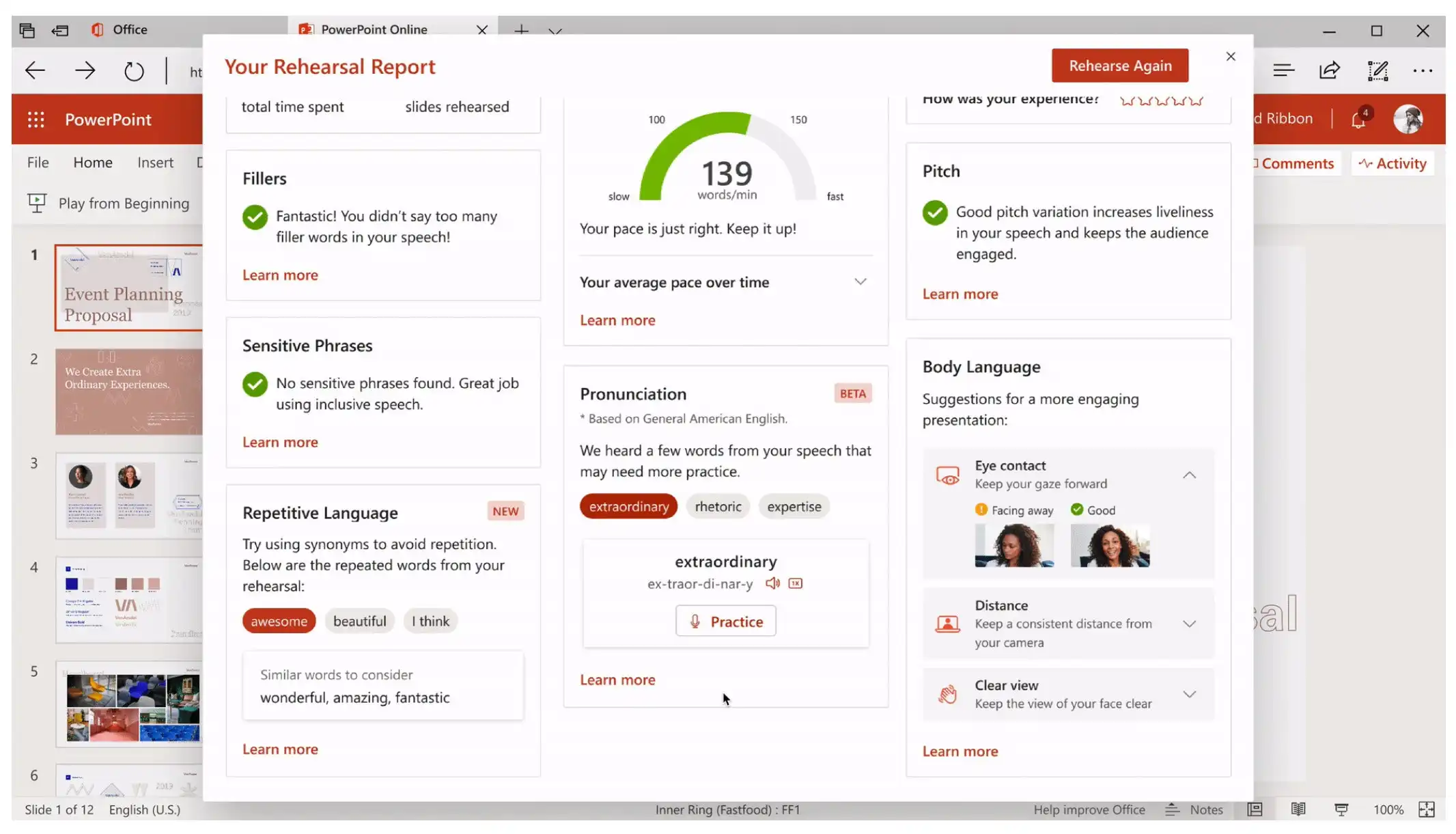Click the Rehearse Again button
This screenshot has height=834, width=1456.
point(1120,65)
